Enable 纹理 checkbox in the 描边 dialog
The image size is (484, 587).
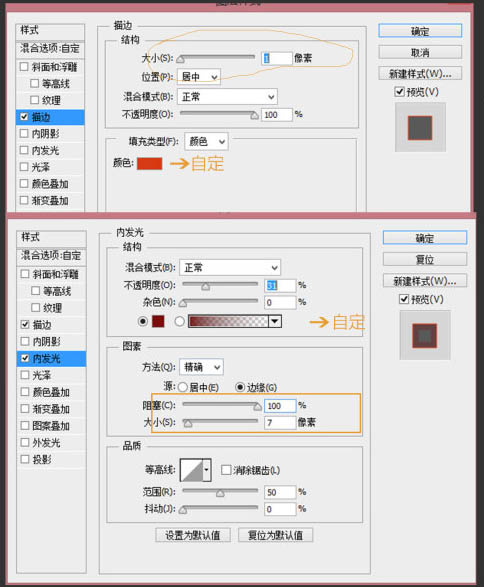(x=34, y=100)
